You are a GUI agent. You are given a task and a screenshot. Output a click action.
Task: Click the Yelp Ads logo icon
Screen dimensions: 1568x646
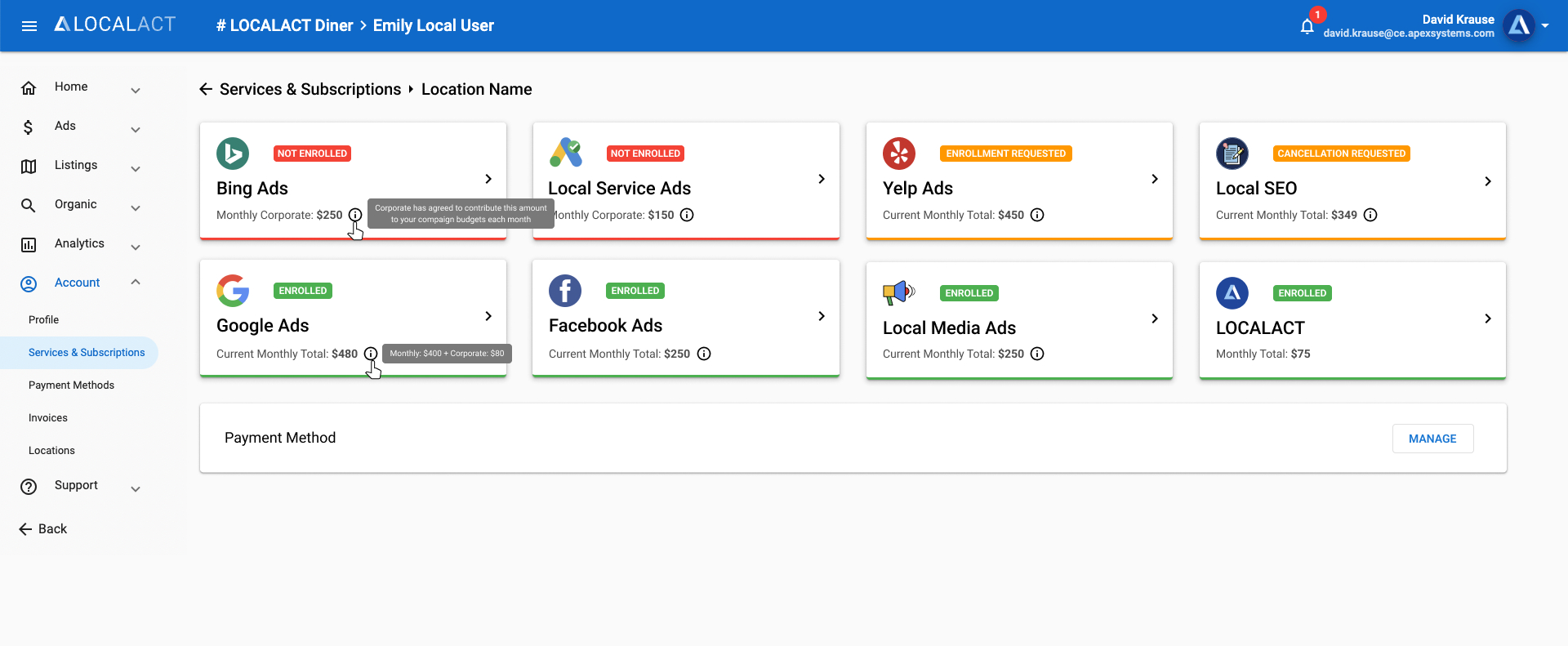click(899, 154)
